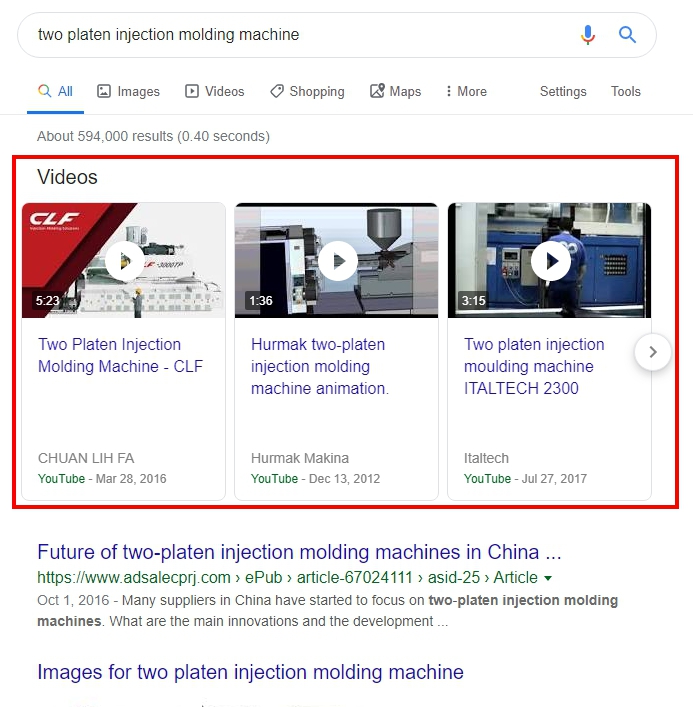Open the Images search tab
The image size is (693, 707).
129,92
